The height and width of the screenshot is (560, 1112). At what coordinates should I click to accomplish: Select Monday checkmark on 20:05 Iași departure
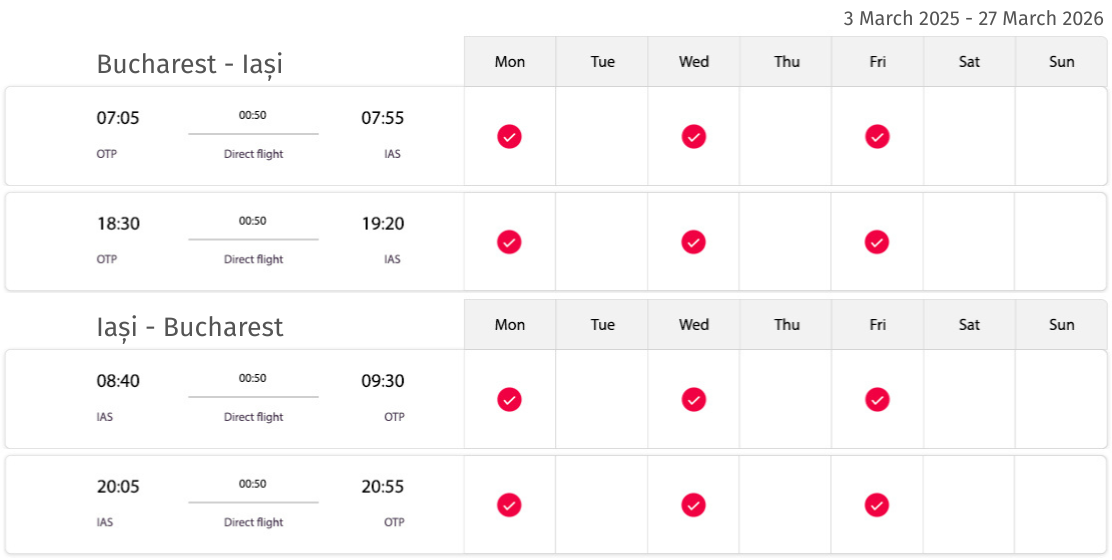tap(509, 505)
